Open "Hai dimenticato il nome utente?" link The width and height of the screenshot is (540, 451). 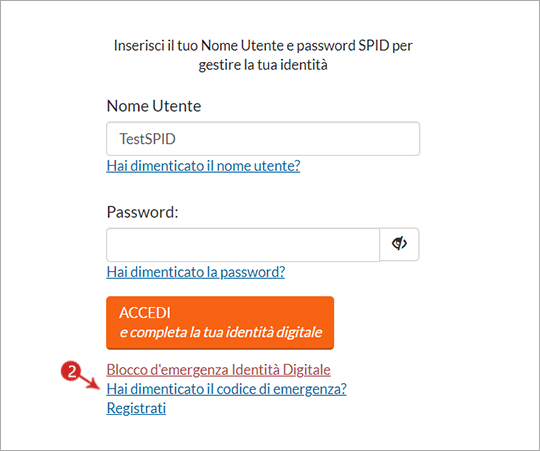203,166
